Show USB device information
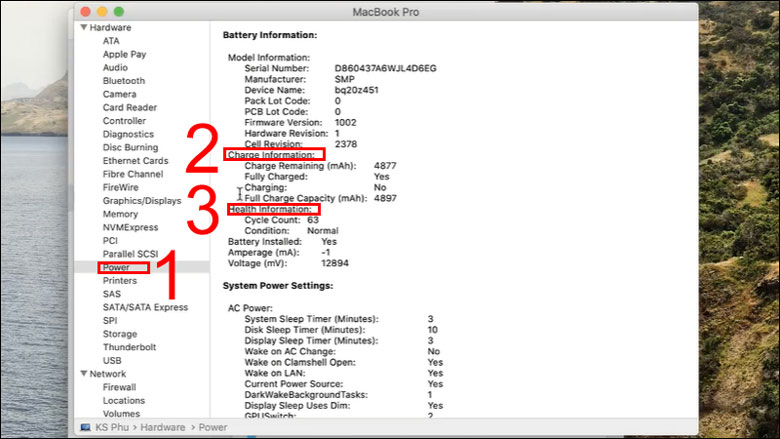This screenshot has width=780, height=439. 112,360
